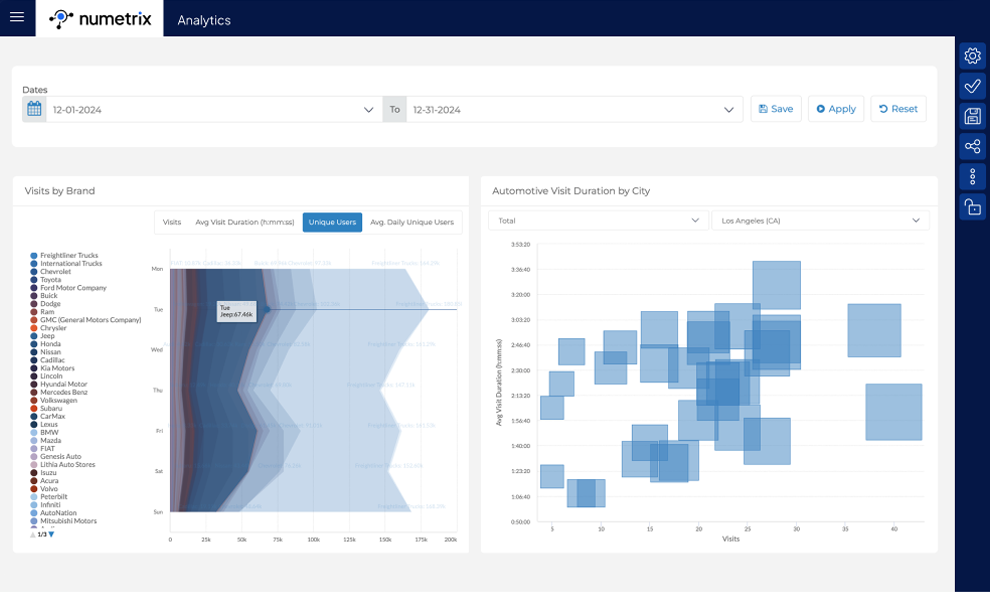Click the Mazda legend label
Screen dimensions: 990x592
(51, 441)
